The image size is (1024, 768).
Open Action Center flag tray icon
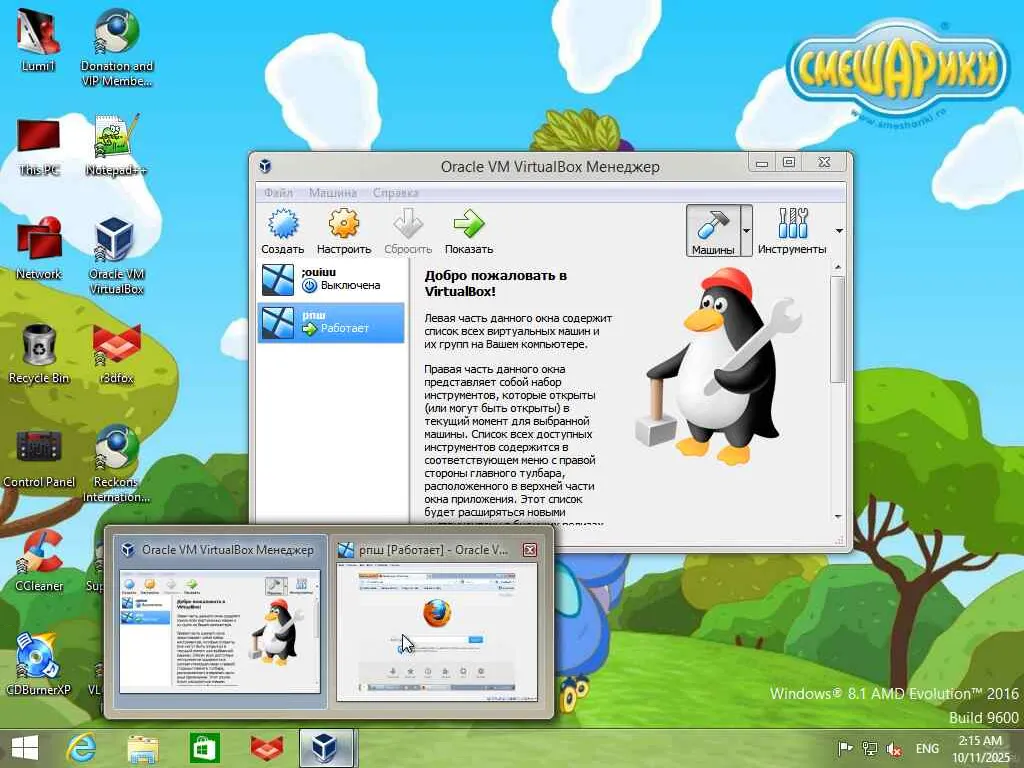[x=845, y=748]
